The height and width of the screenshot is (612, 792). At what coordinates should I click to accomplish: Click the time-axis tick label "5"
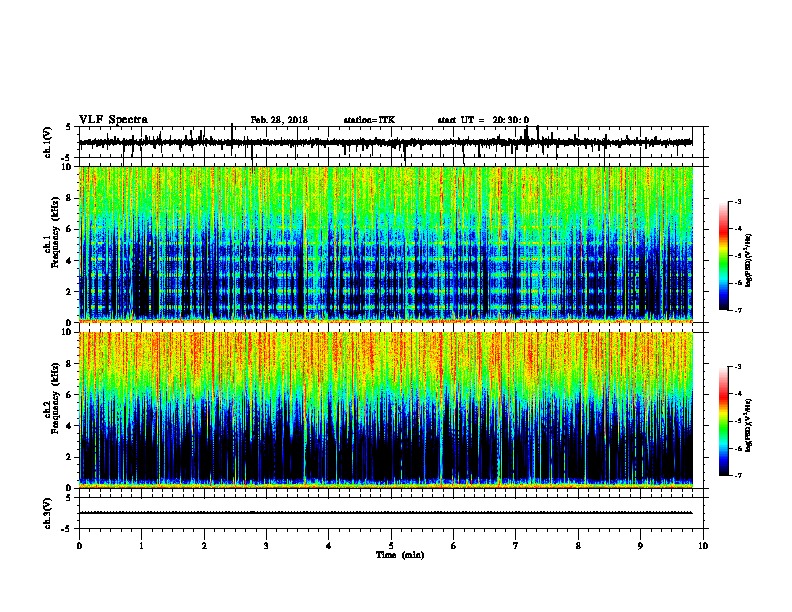pos(391,546)
